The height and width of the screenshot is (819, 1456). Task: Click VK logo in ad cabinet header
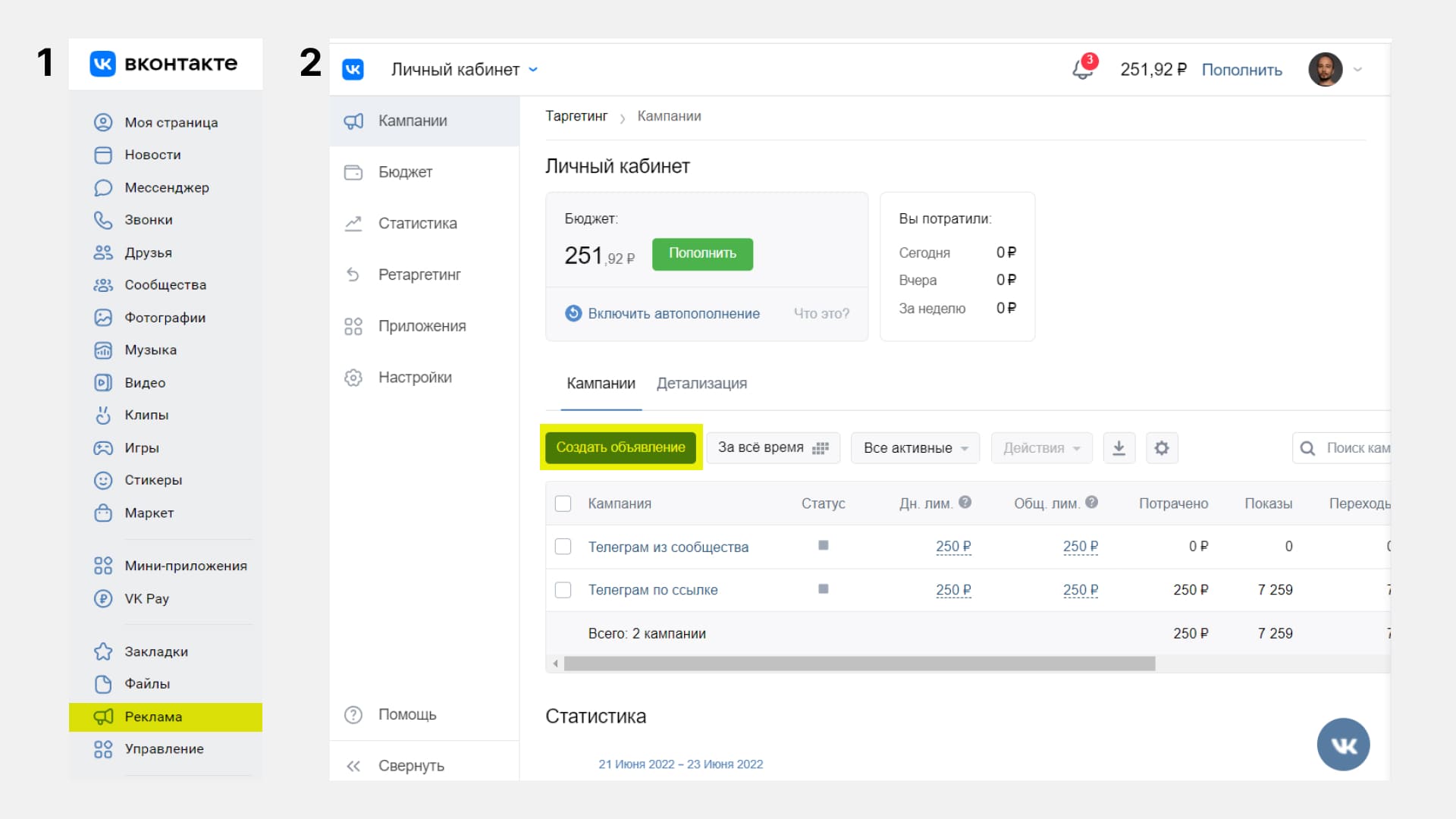(x=353, y=70)
